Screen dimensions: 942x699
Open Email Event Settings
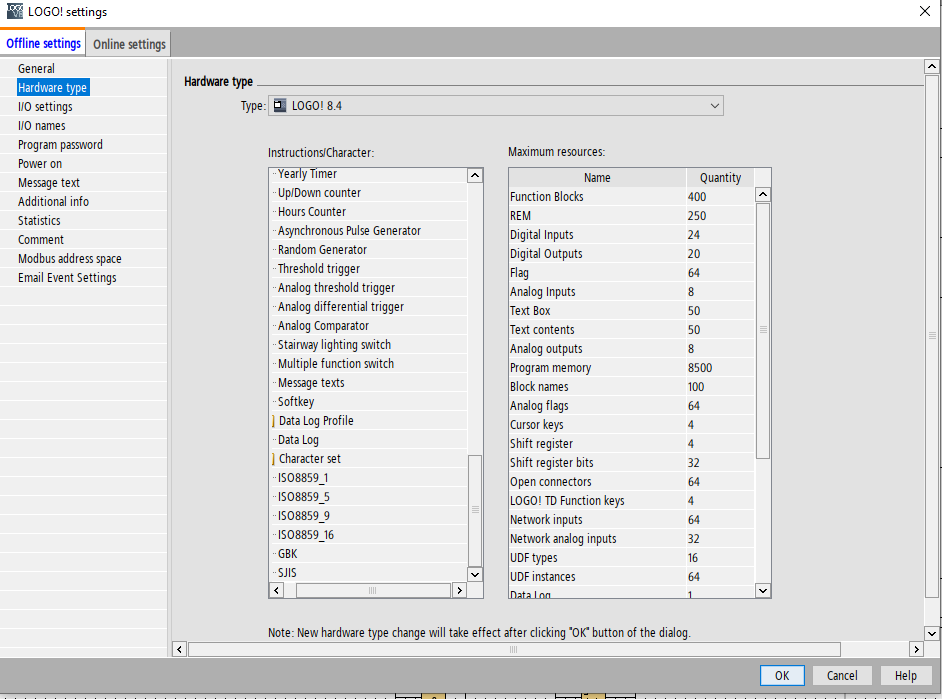[x=67, y=278]
